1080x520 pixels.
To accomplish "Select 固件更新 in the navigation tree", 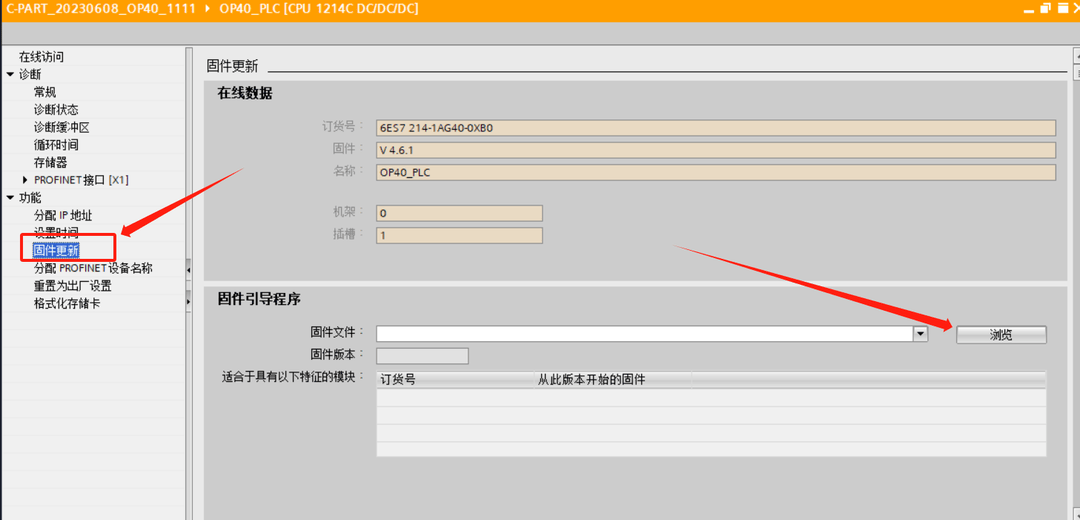I will 56,250.
